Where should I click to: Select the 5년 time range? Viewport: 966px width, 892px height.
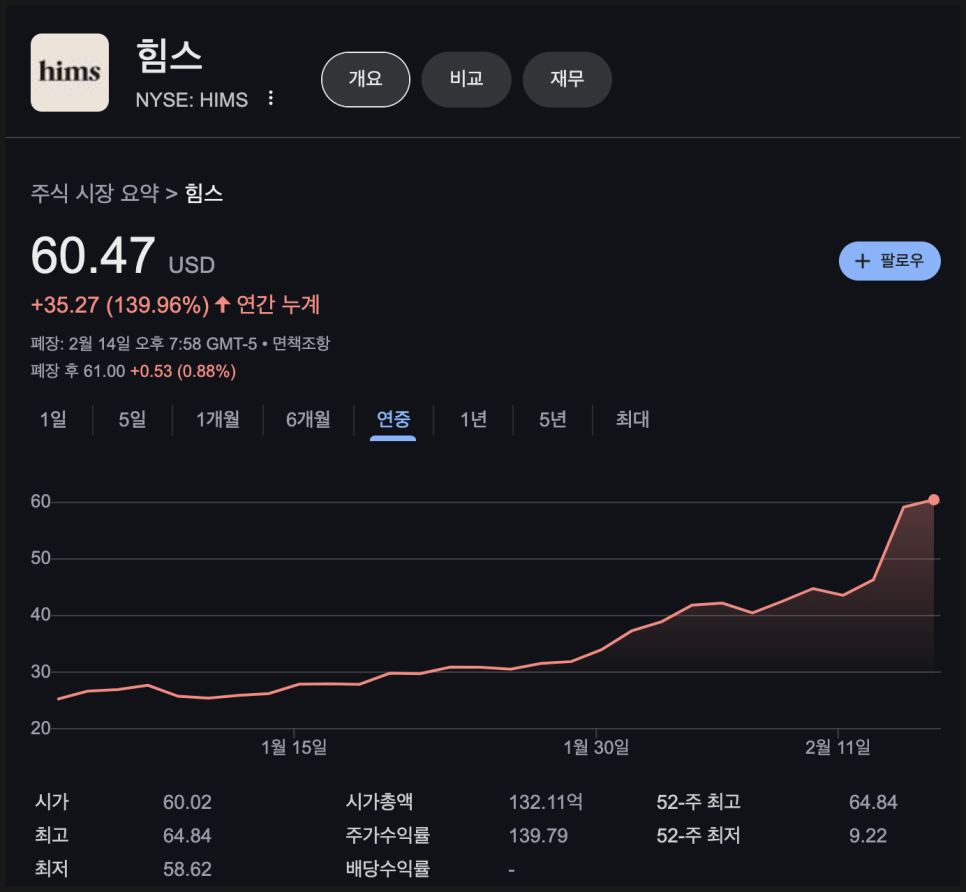[553, 420]
